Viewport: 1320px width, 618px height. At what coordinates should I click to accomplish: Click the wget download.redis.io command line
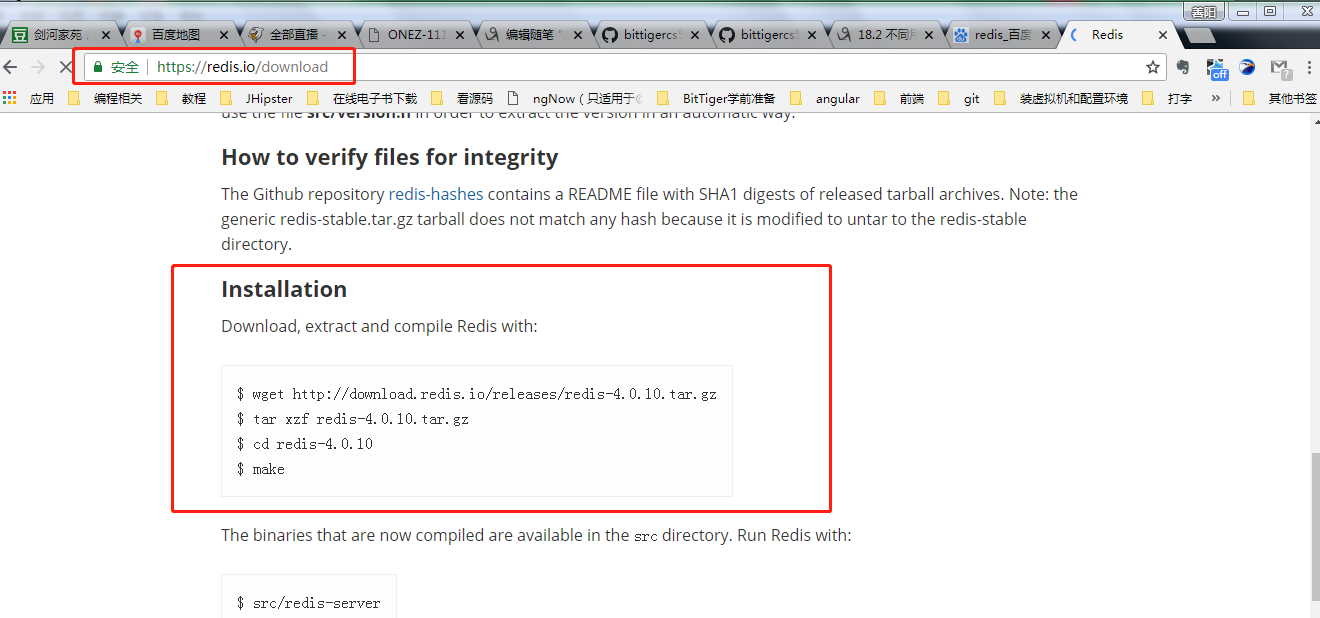477,394
